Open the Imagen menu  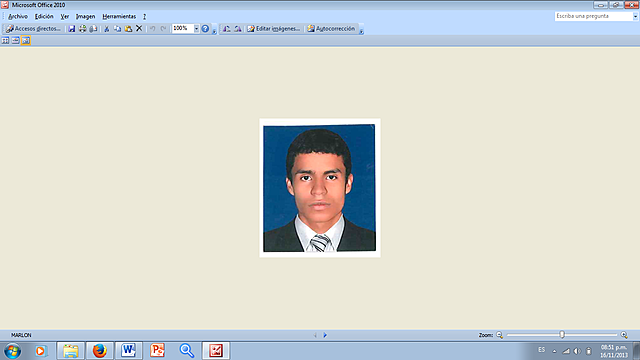click(x=85, y=16)
